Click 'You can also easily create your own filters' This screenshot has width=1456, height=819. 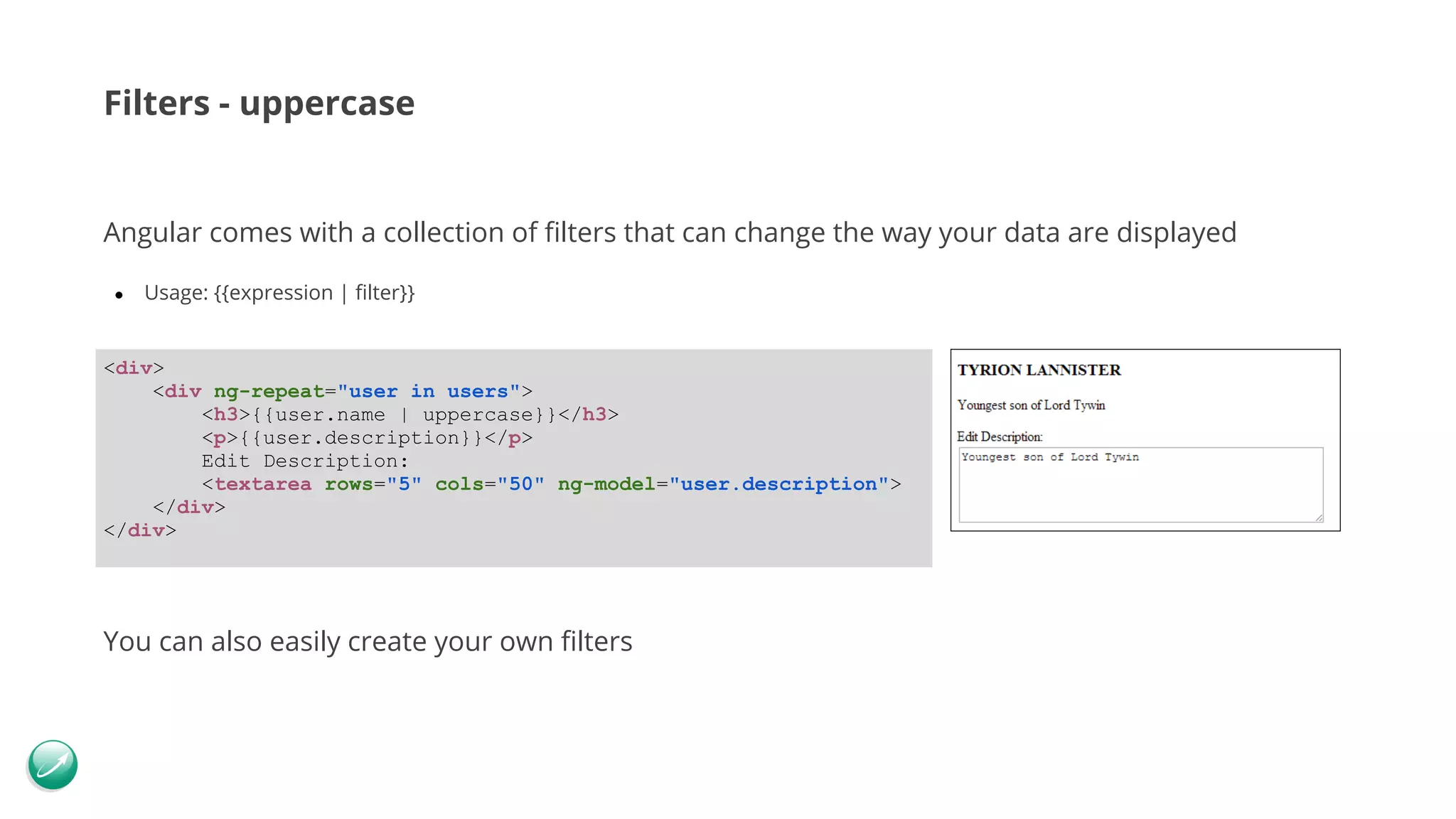pos(368,641)
